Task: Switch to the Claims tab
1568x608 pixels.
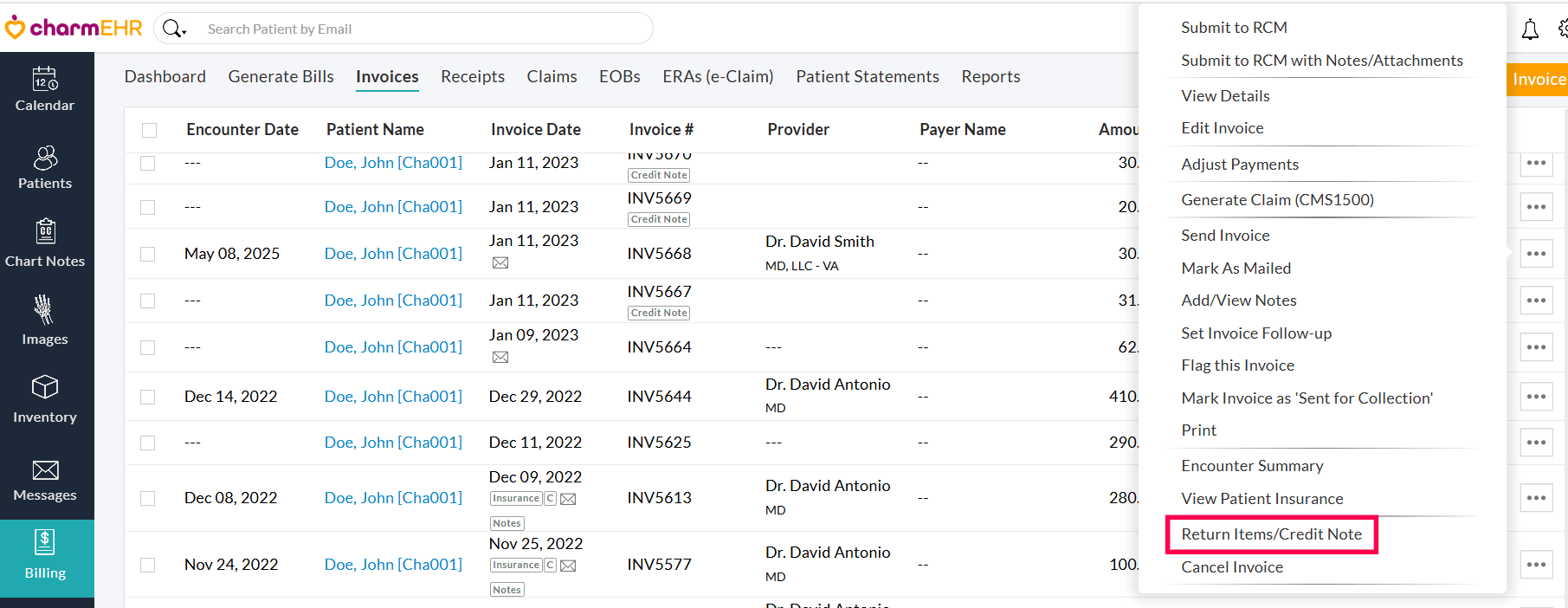Action: pyautogui.click(x=552, y=77)
